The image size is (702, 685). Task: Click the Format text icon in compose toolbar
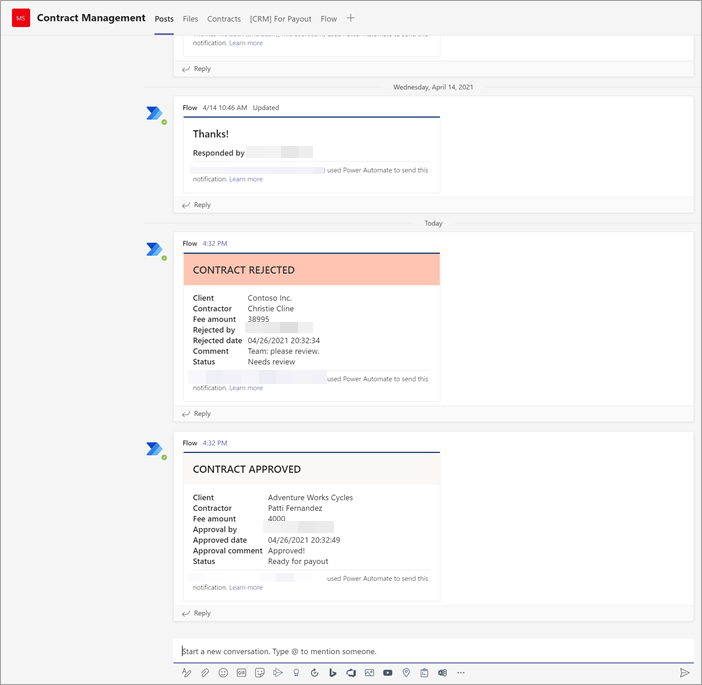coord(186,673)
